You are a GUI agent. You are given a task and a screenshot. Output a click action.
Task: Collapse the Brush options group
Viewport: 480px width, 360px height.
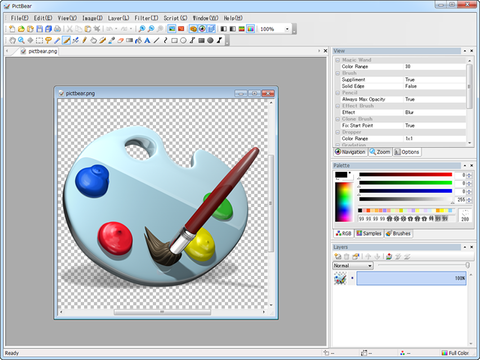[x=338, y=73]
